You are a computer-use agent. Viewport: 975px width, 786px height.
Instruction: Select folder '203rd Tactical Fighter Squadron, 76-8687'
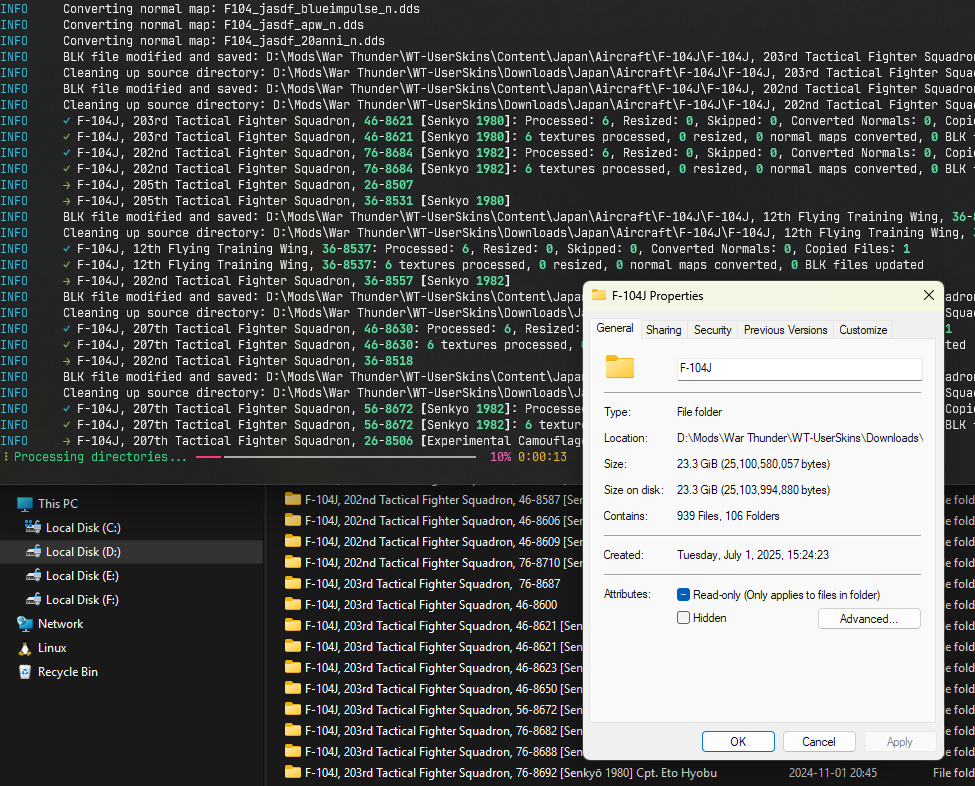tap(433, 584)
